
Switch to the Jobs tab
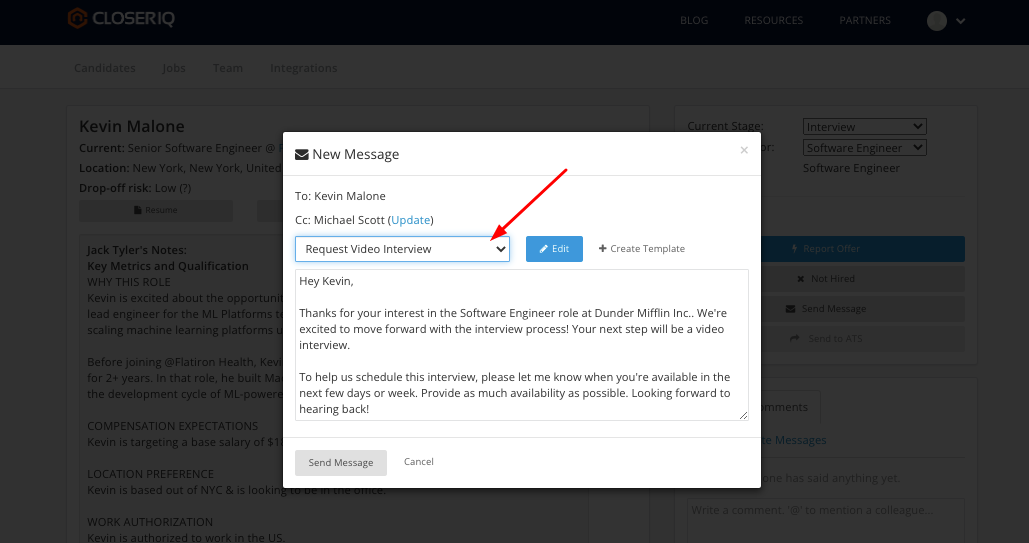click(x=174, y=68)
